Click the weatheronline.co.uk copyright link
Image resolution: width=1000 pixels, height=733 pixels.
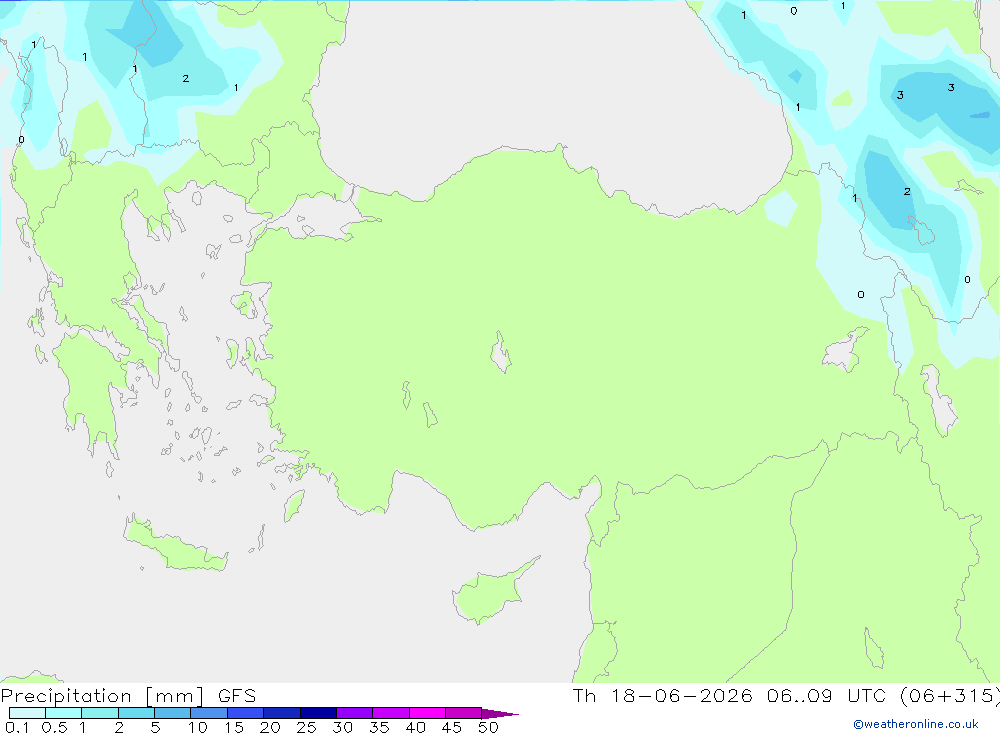[x=916, y=724]
